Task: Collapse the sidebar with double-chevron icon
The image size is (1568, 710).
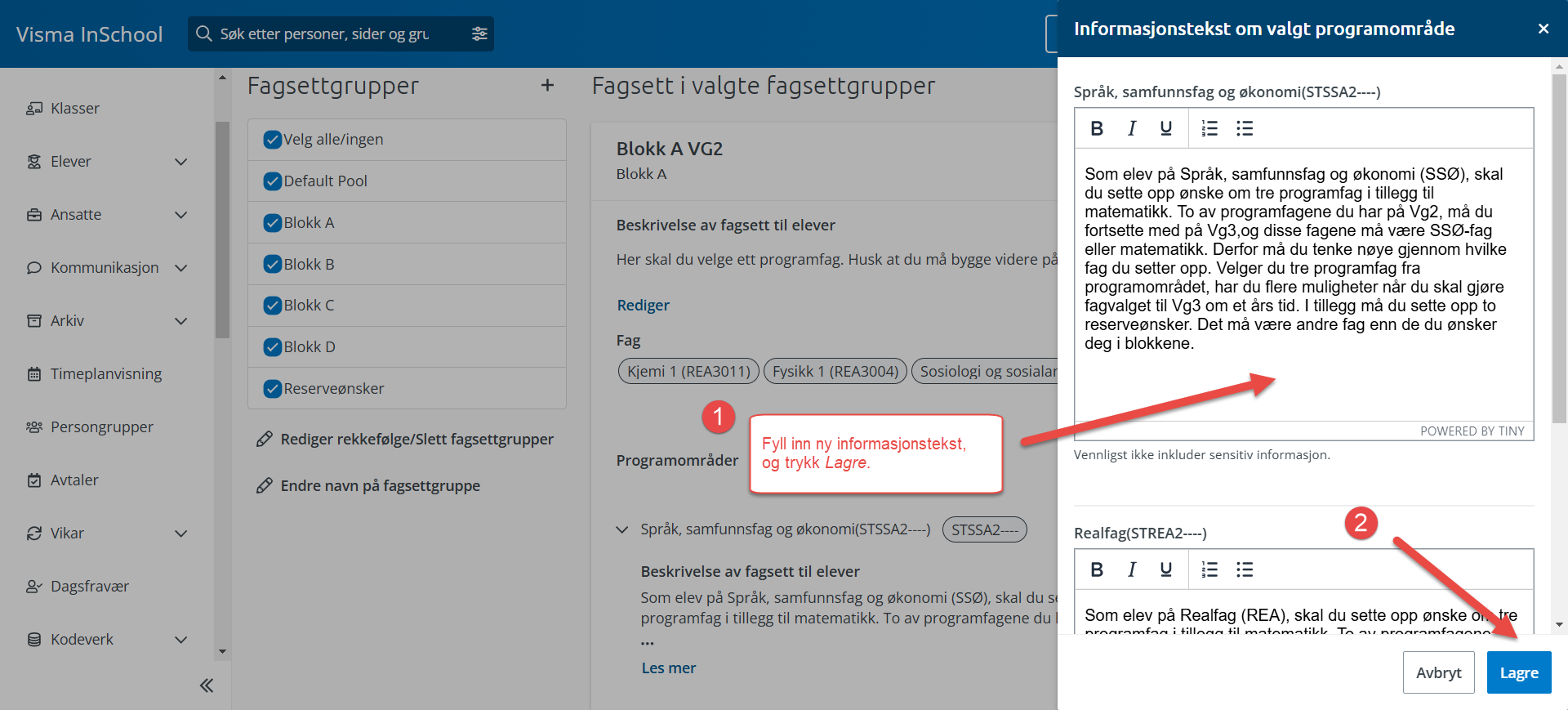Action: click(x=207, y=685)
